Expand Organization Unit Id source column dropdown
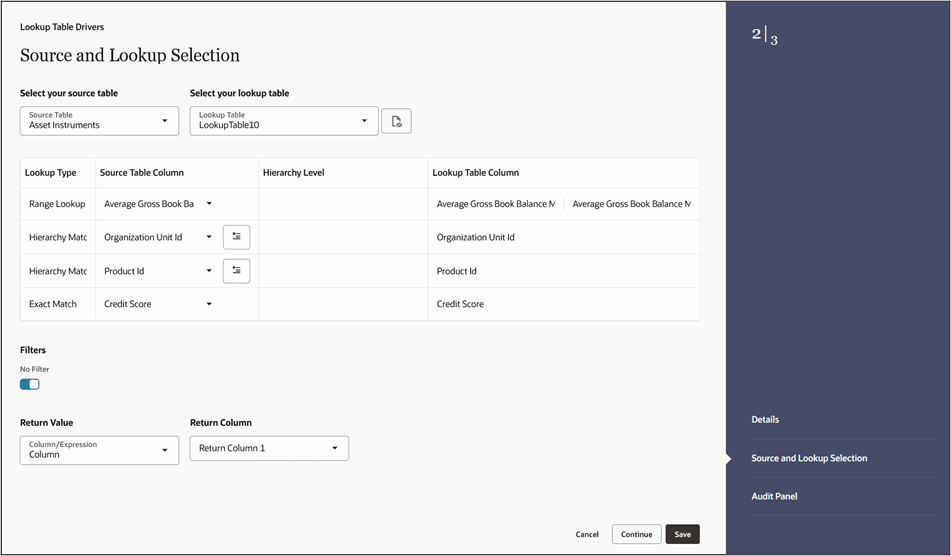951x556 pixels. [209, 237]
